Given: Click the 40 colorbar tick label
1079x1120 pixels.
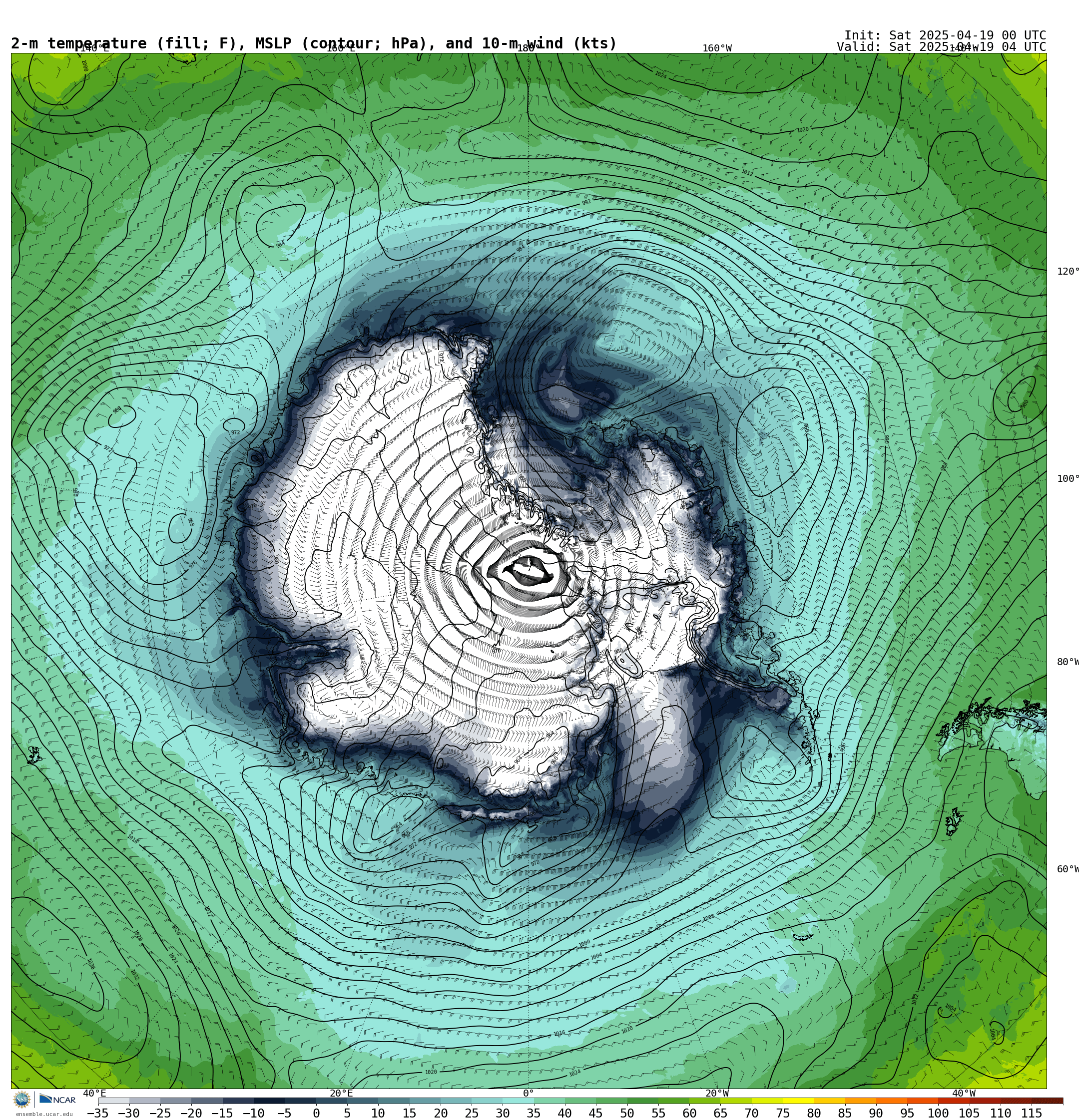Looking at the screenshot, I should coord(564,1113).
